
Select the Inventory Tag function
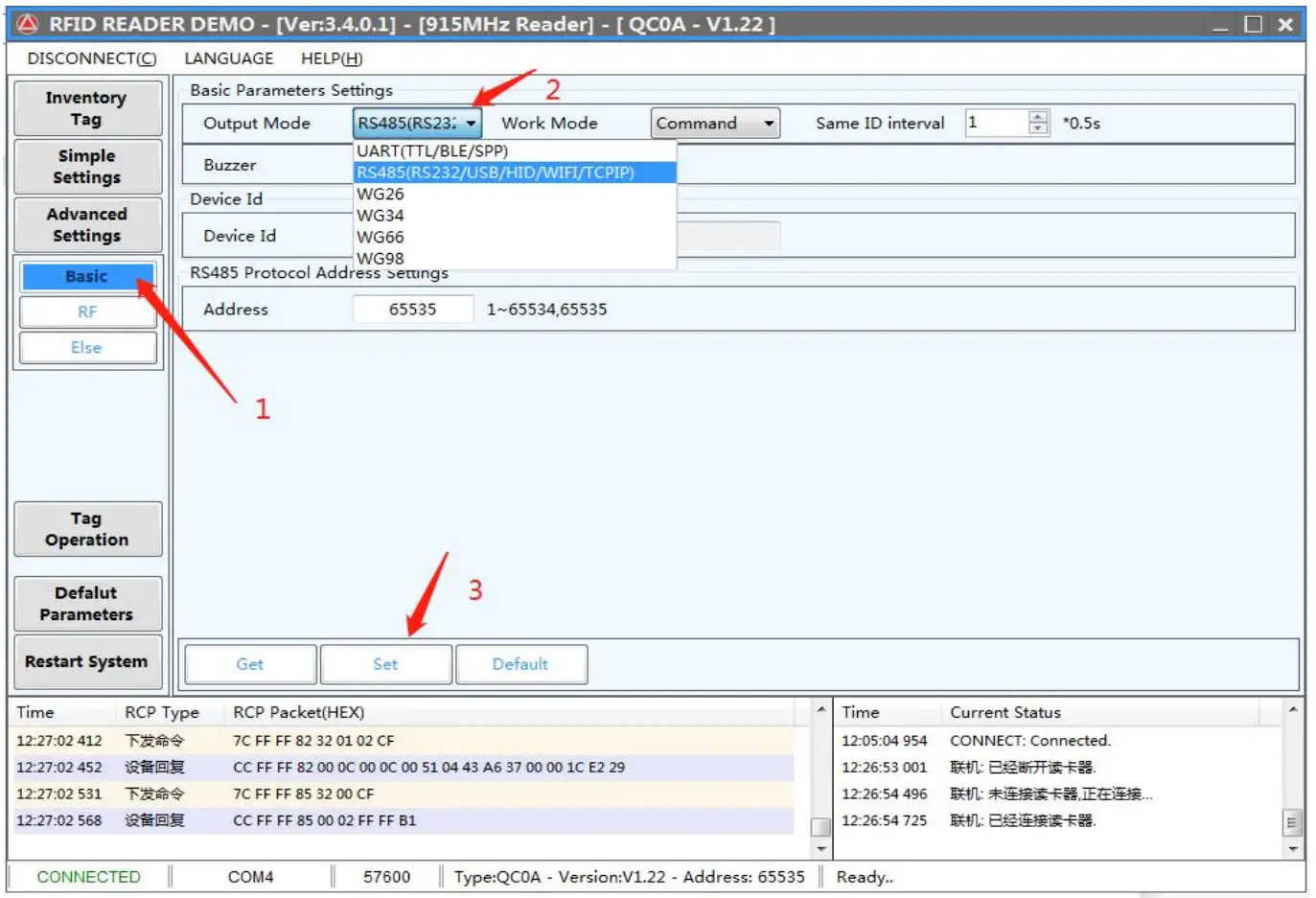pyautogui.click(x=87, y=107)
